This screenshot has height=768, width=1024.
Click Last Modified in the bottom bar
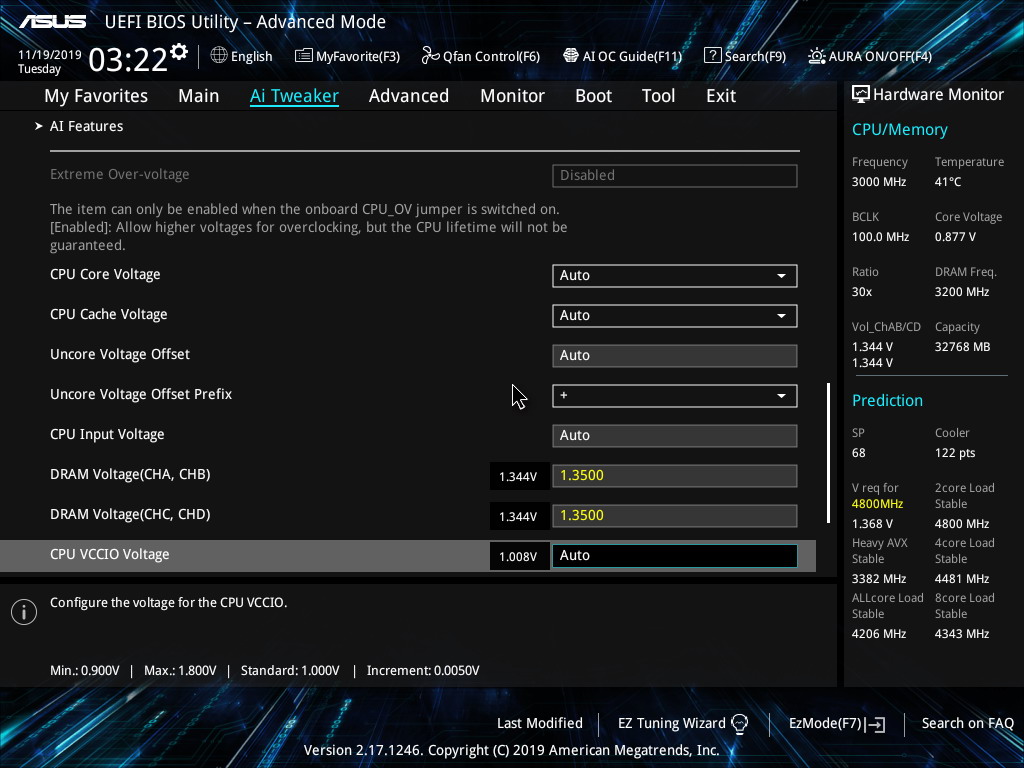tap(539, 724)
